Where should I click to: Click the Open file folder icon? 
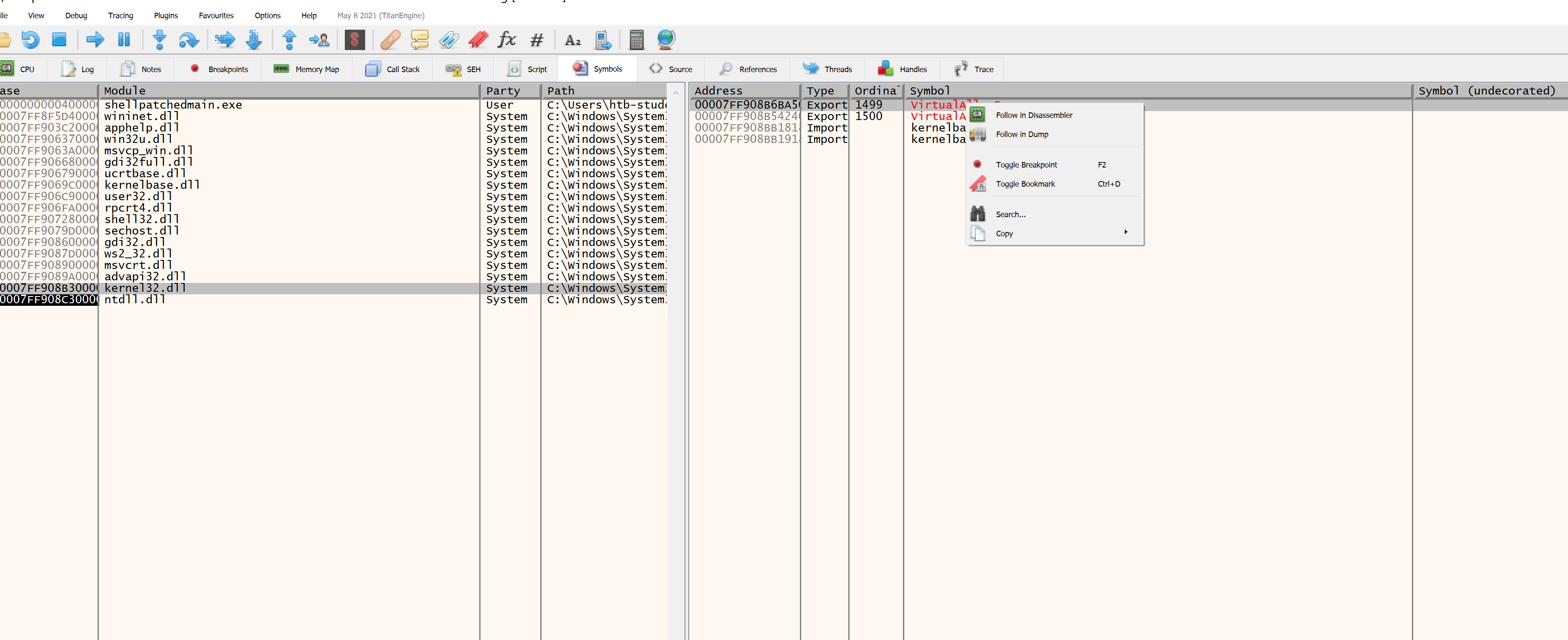pyautogui.click(x=5, y=40)
